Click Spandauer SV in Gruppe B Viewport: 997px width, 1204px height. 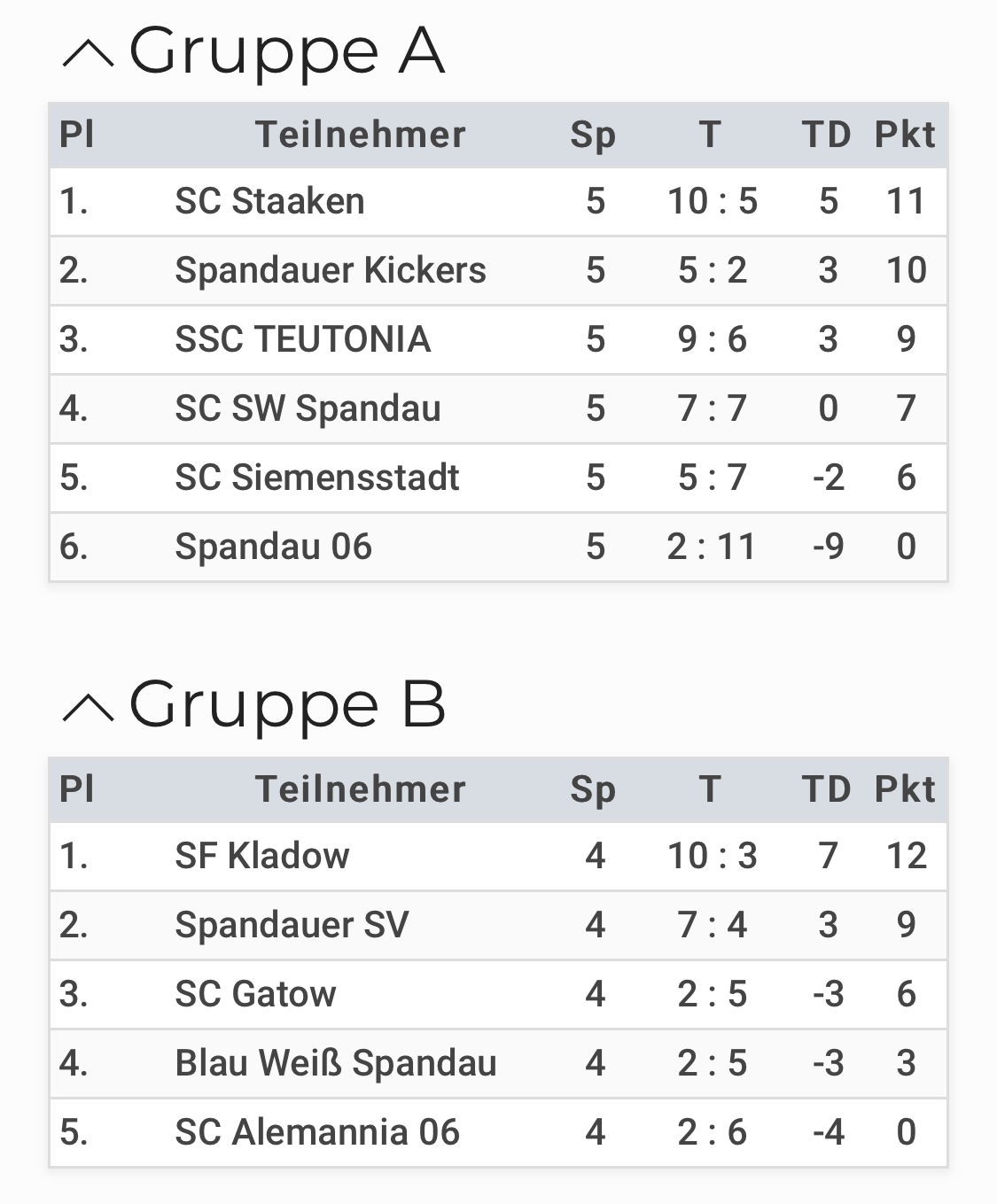(292, 926)
